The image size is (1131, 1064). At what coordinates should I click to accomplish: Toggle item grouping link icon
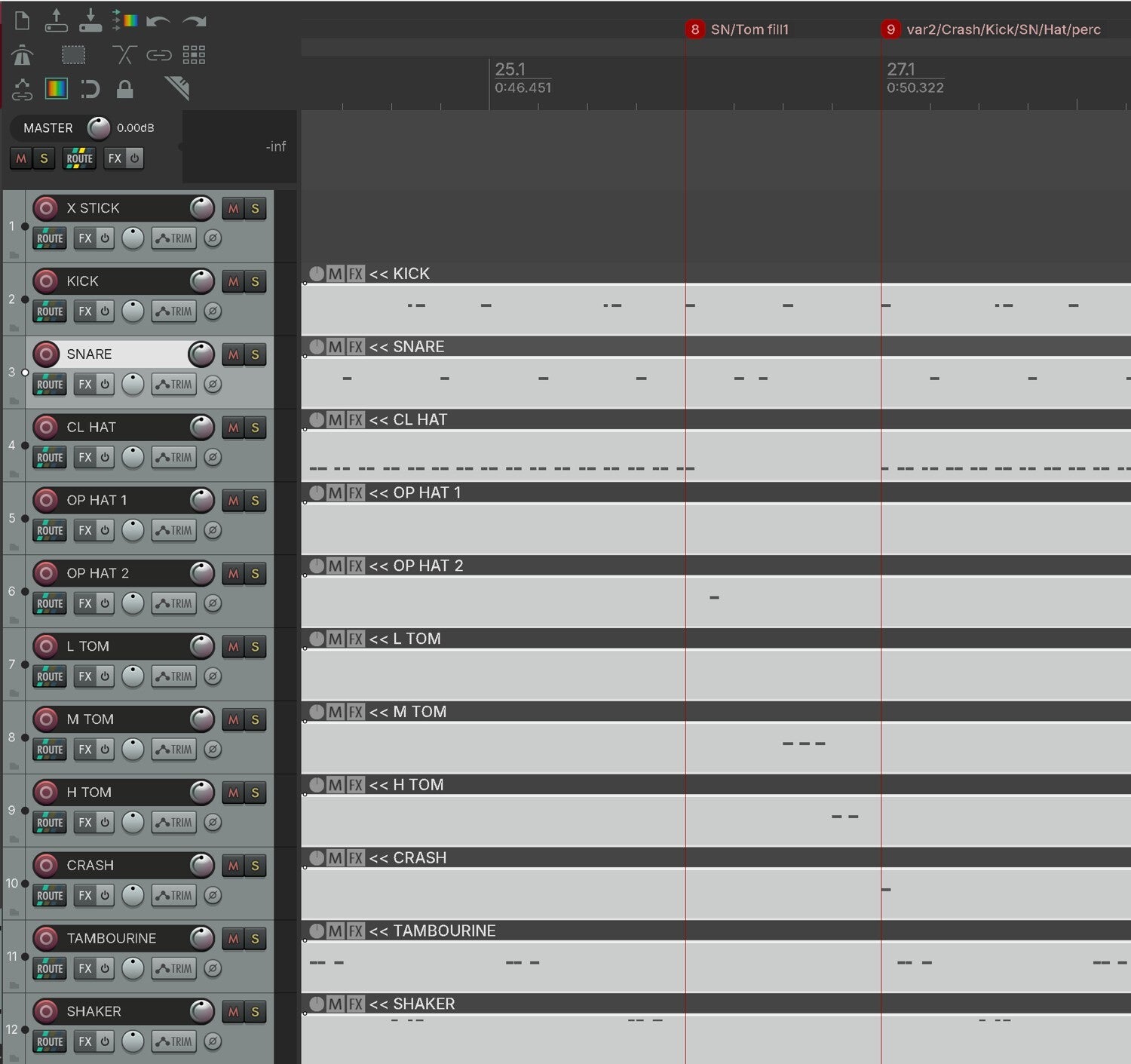click(159, 55)
